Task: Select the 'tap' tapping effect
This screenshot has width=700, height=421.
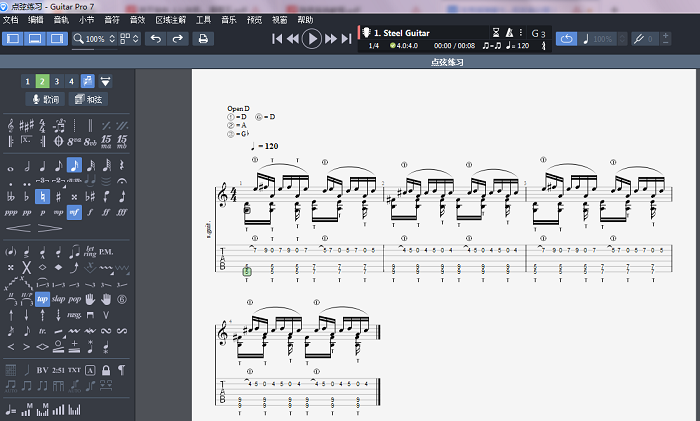Action: (43, 299)
